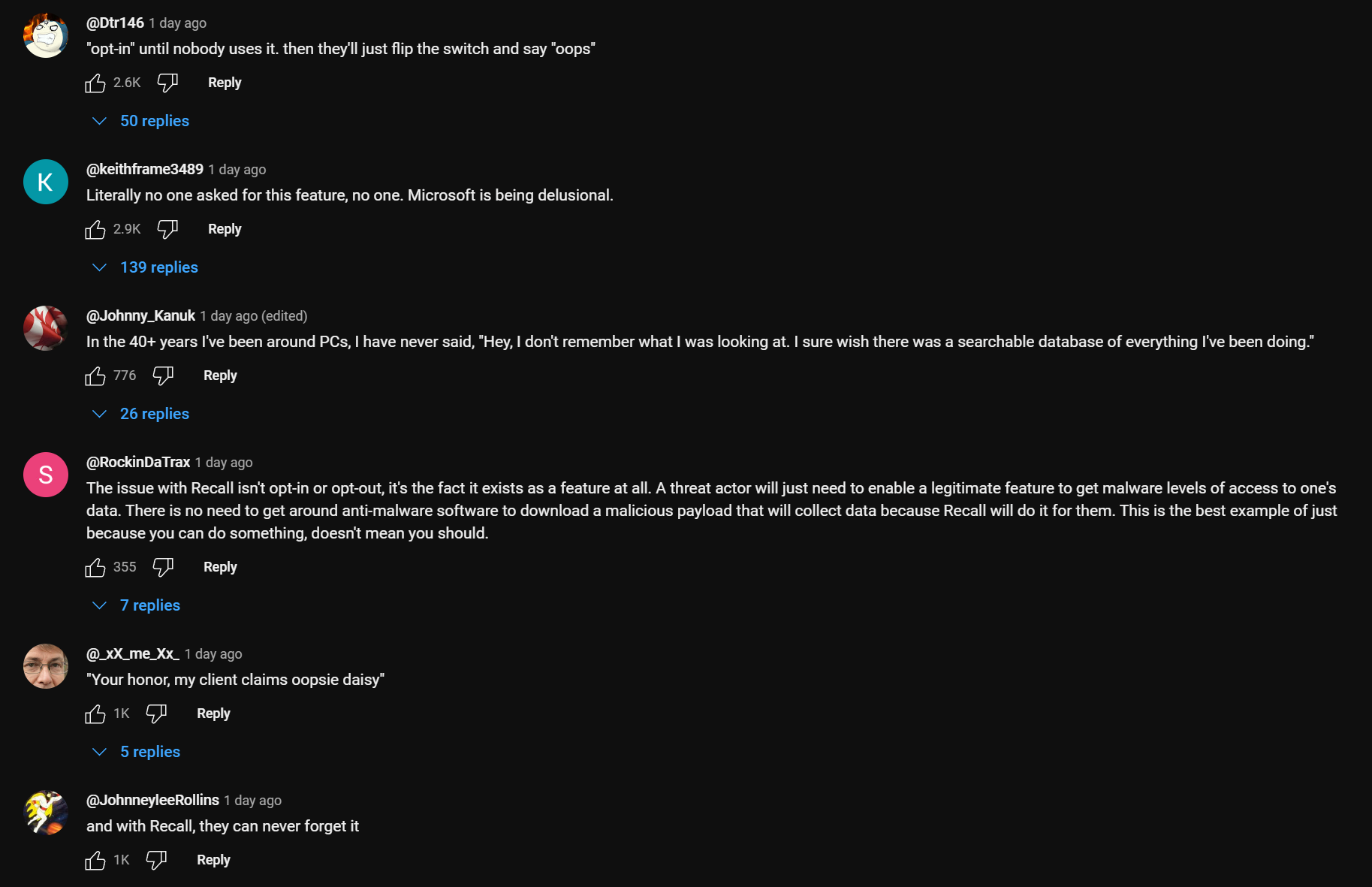This screenshot has height=887, width=1372.
Task: Dislike the @RockinDaTrax comment
Action: pos(163,567)
